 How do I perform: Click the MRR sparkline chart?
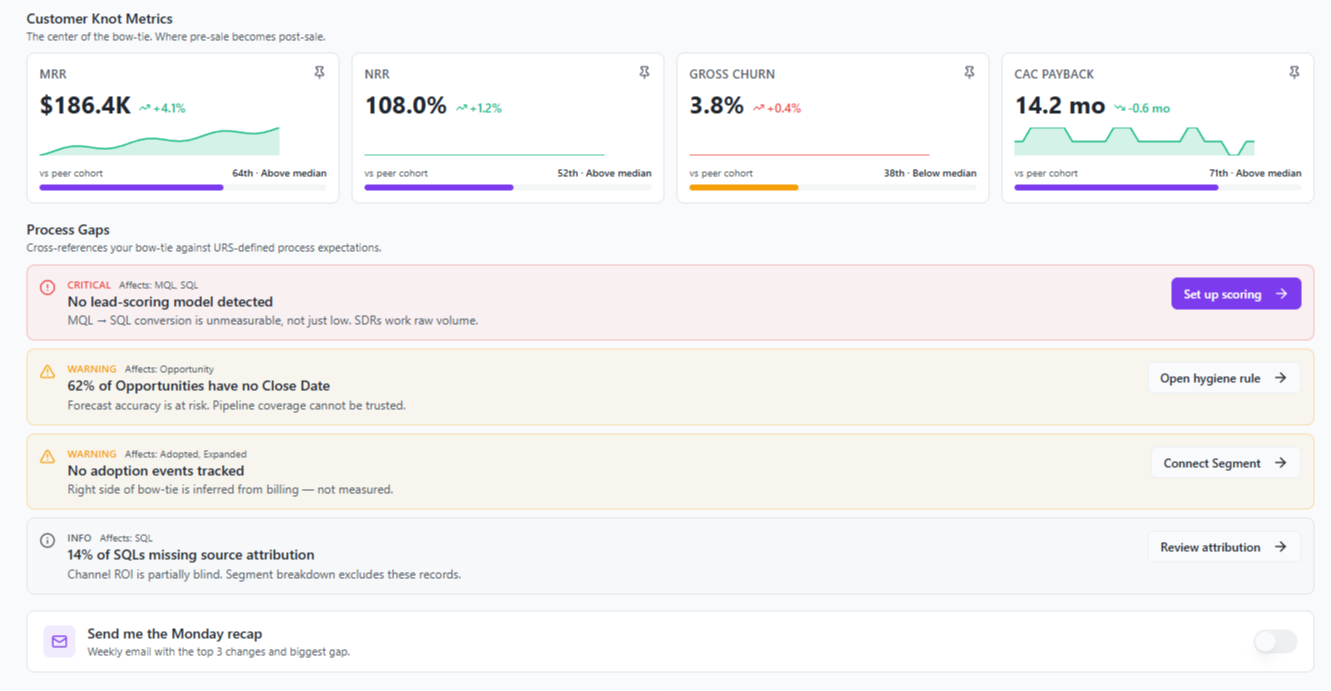(x=160, y=141)
